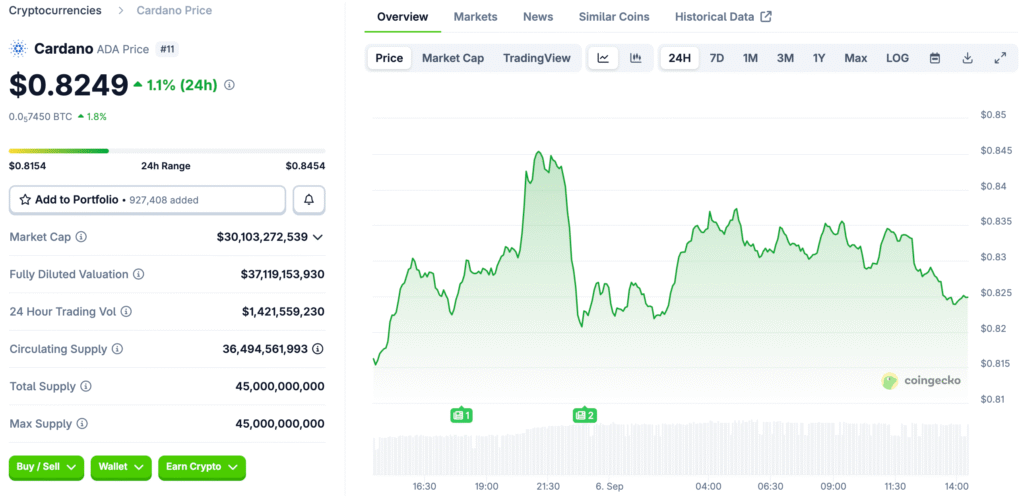Image resolution: width=1024 pixels, height=496 pixels.
Task: Click the 0.0₅7450 BTC value
Action: (40, 116)
